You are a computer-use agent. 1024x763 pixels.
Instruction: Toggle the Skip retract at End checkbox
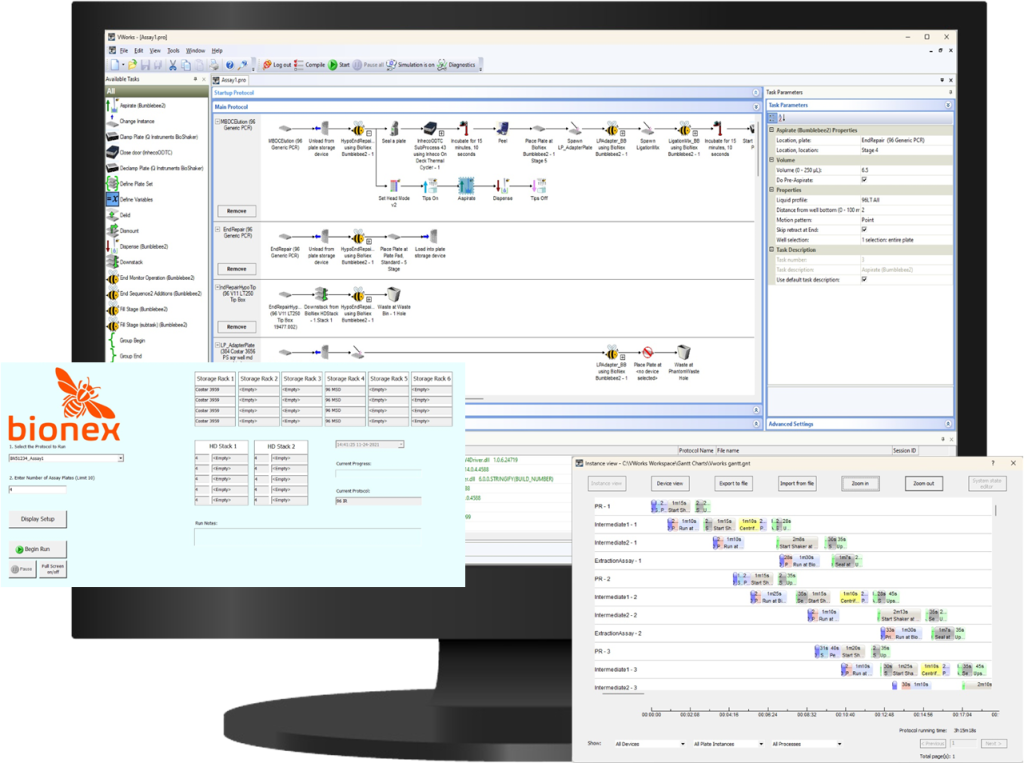coord(864,230)
